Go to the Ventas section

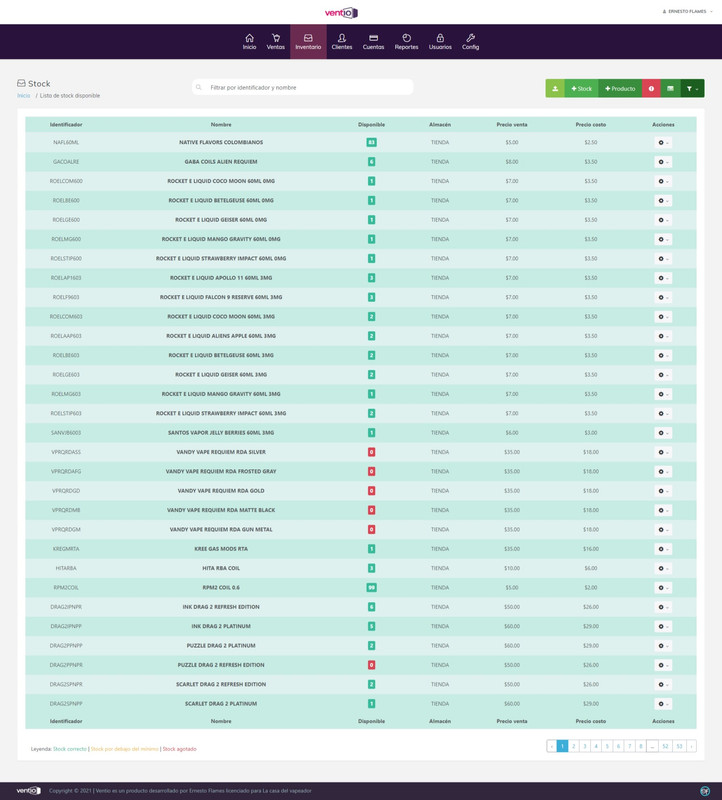(276, 42)
